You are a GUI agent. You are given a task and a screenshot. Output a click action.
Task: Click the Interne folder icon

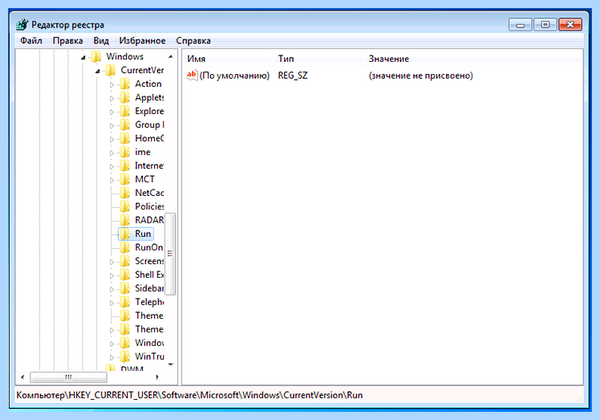tap(125, 166)
